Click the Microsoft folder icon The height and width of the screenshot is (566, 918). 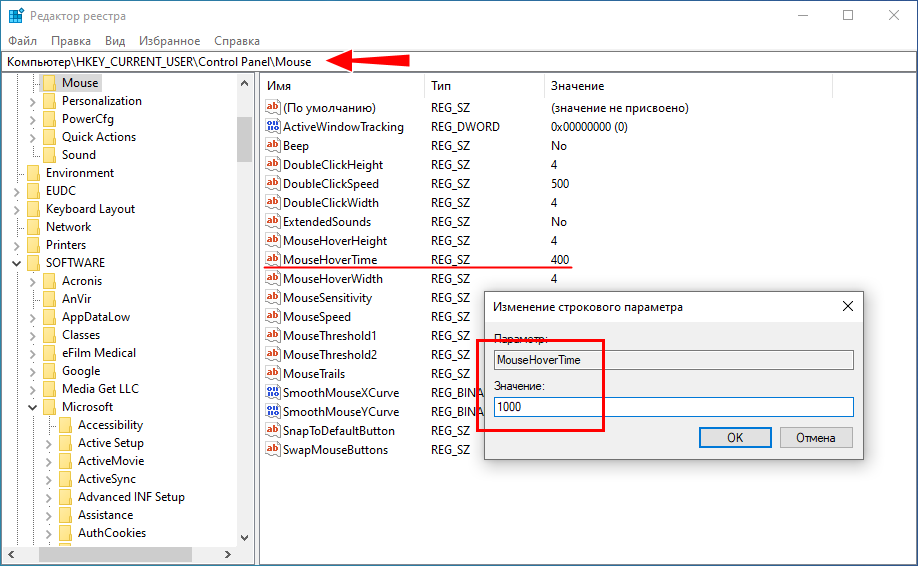(50, 407)
